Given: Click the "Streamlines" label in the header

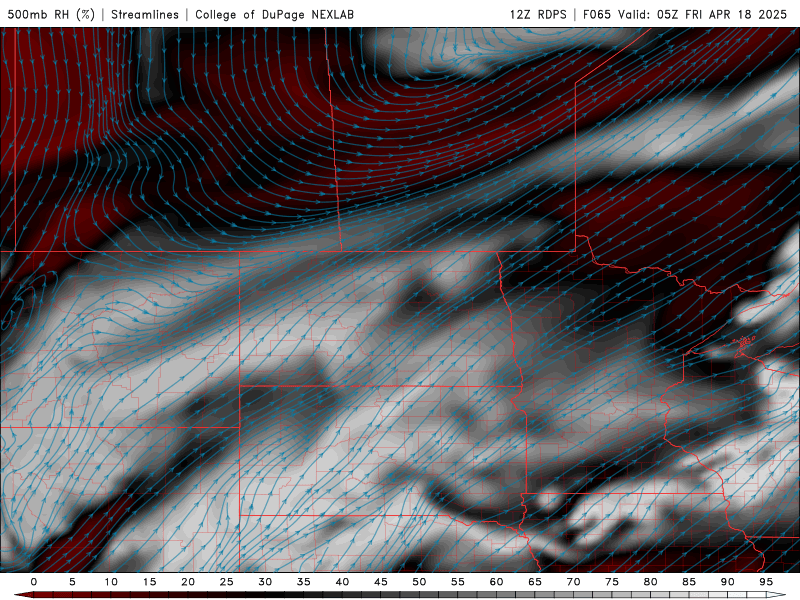Looking at the screenshot, I should [x=145, y=14].
